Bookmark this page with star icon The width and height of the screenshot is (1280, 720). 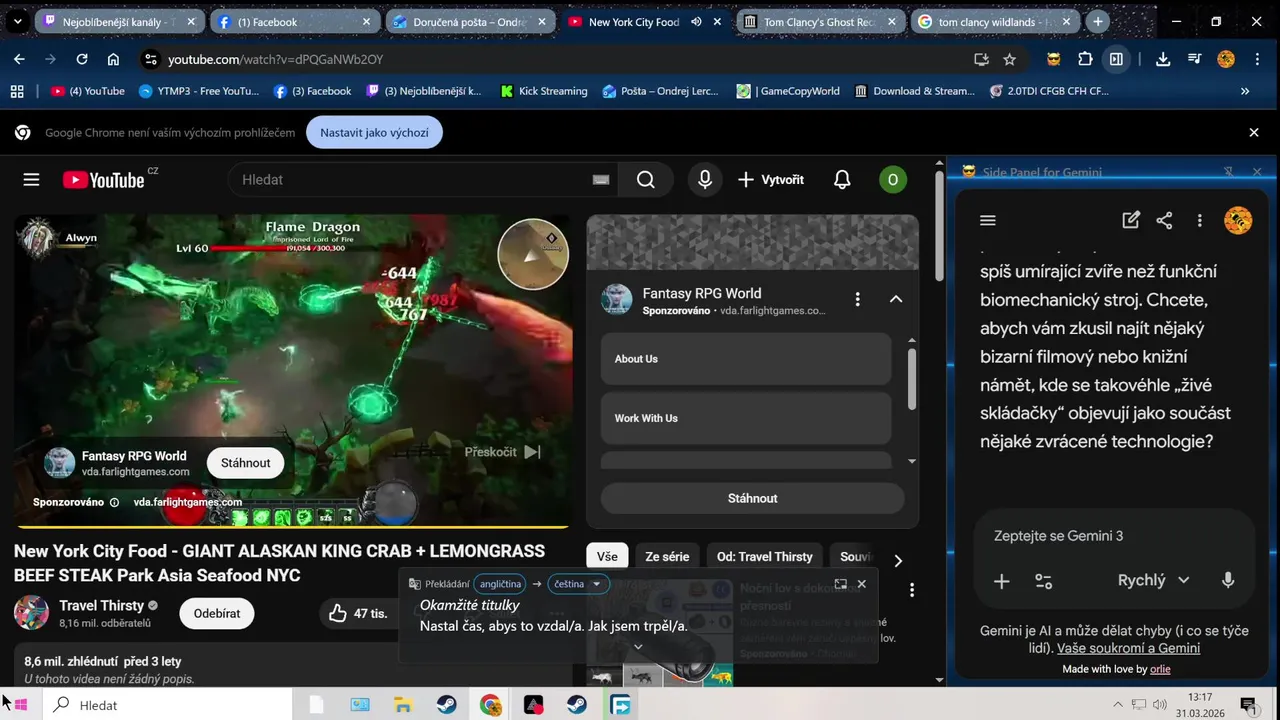pyautogui.click(x=1010, y=59)
